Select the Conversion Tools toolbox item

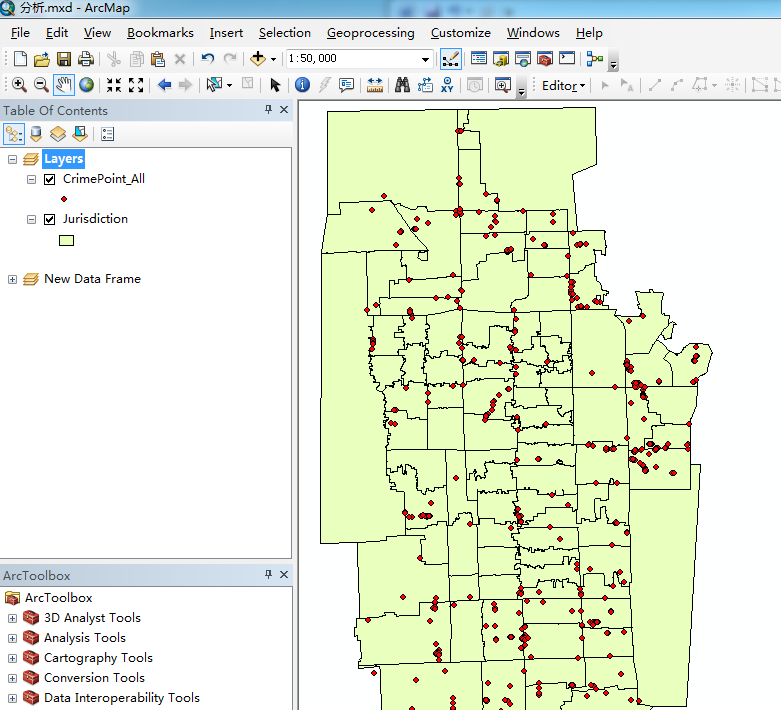click(94, 678)
